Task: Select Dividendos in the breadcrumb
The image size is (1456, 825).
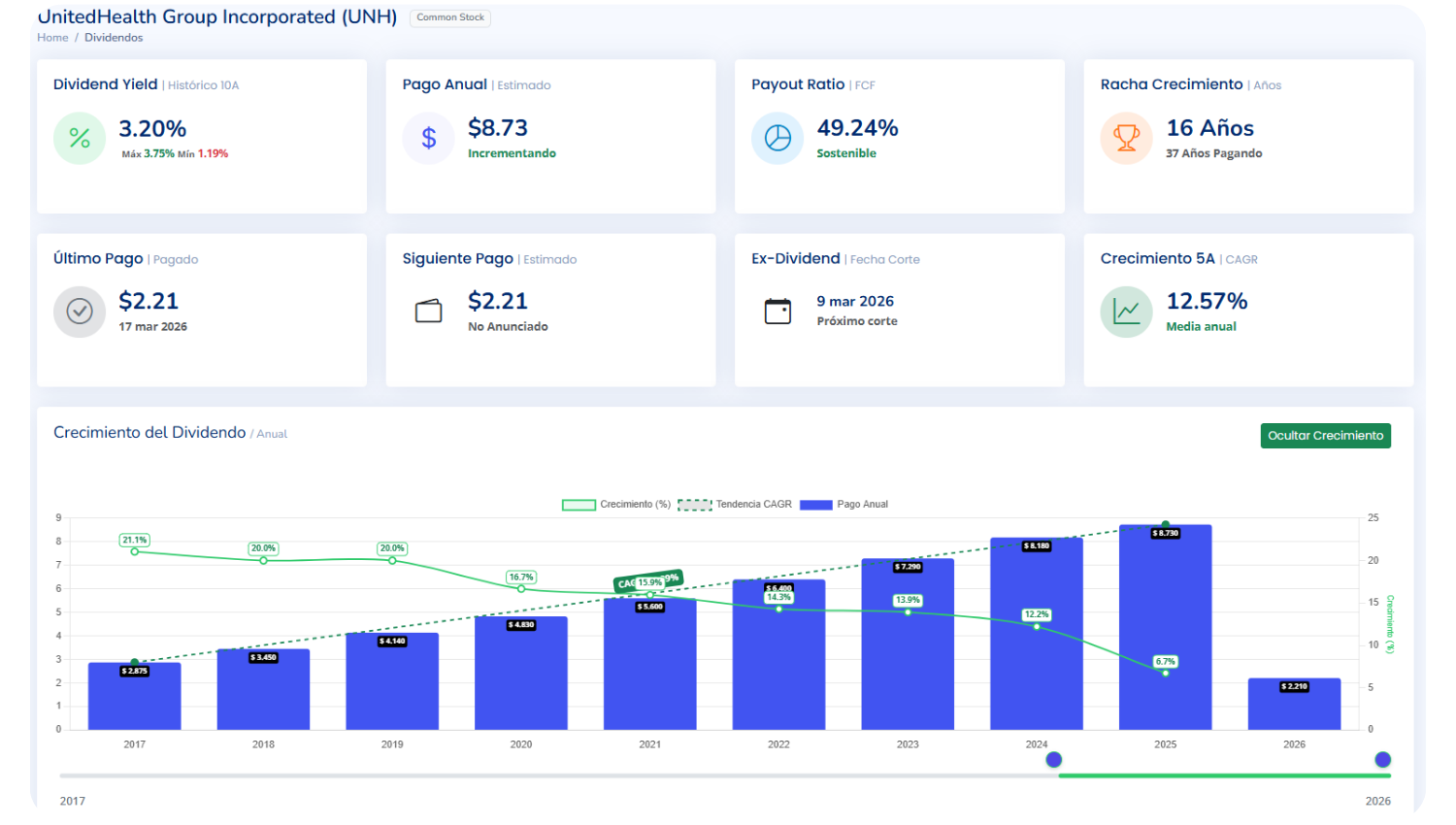Action: tap(114, 37)
